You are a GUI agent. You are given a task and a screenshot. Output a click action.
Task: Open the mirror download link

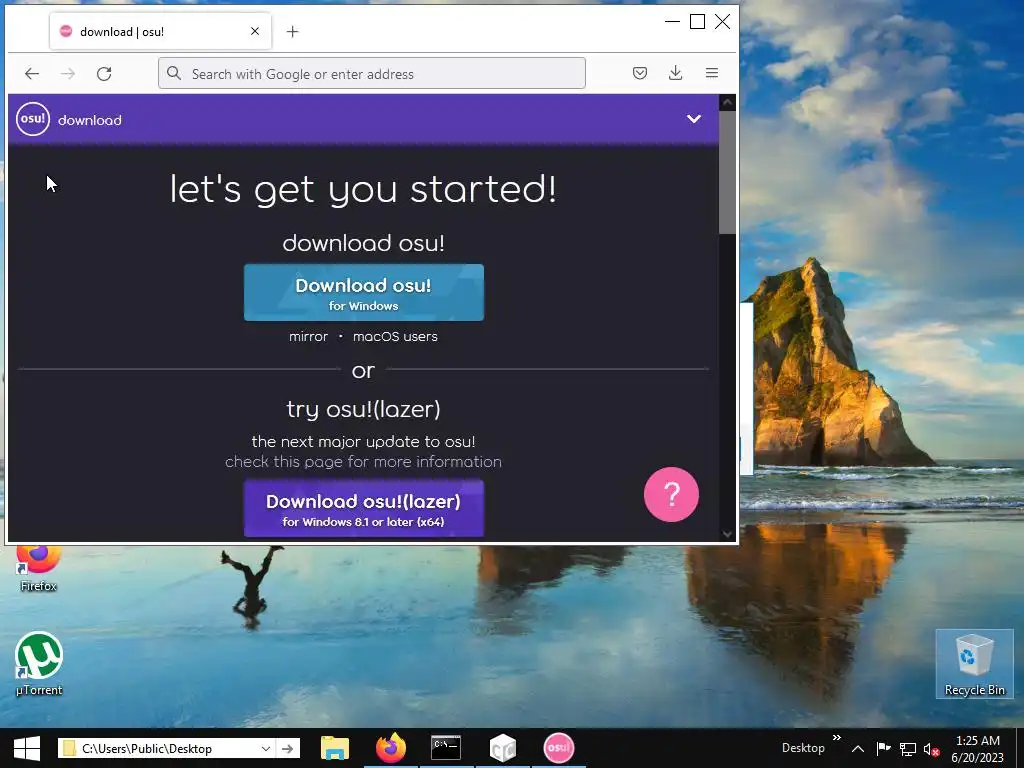pos(308,337)
